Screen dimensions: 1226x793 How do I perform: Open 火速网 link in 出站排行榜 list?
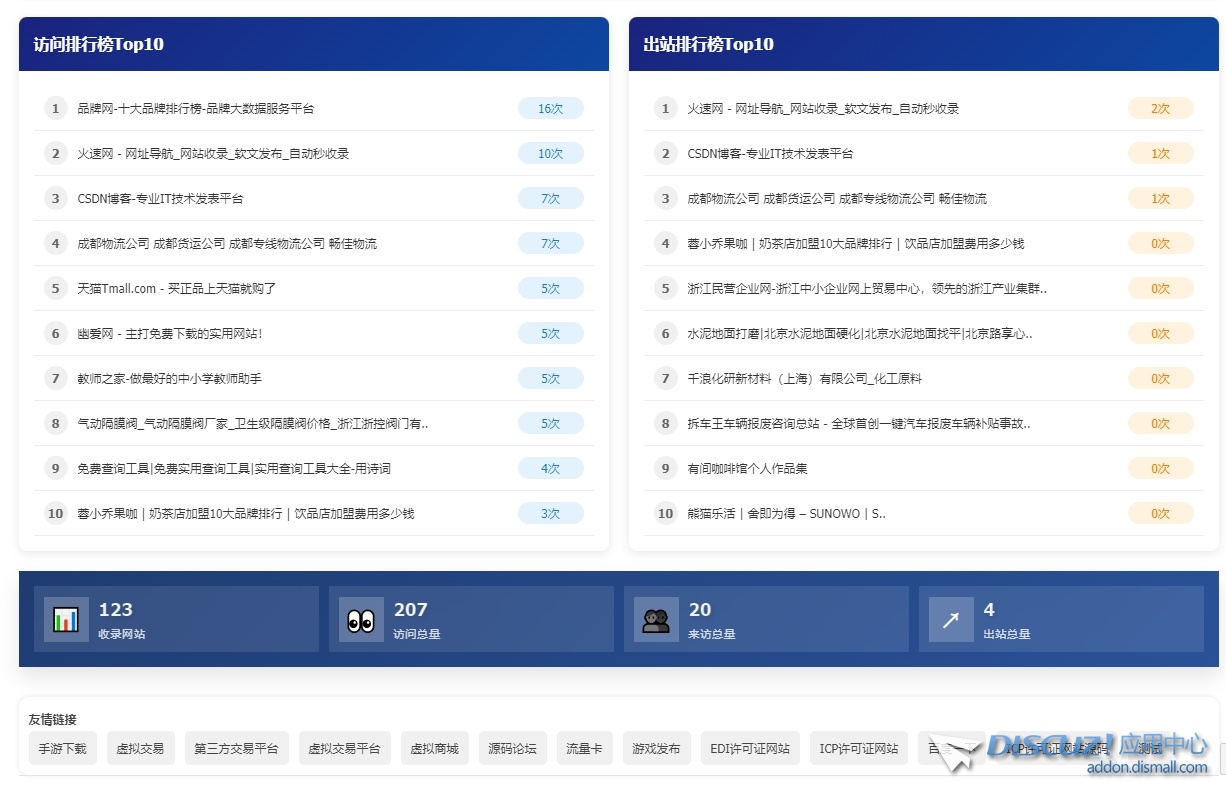pos(823,108)
